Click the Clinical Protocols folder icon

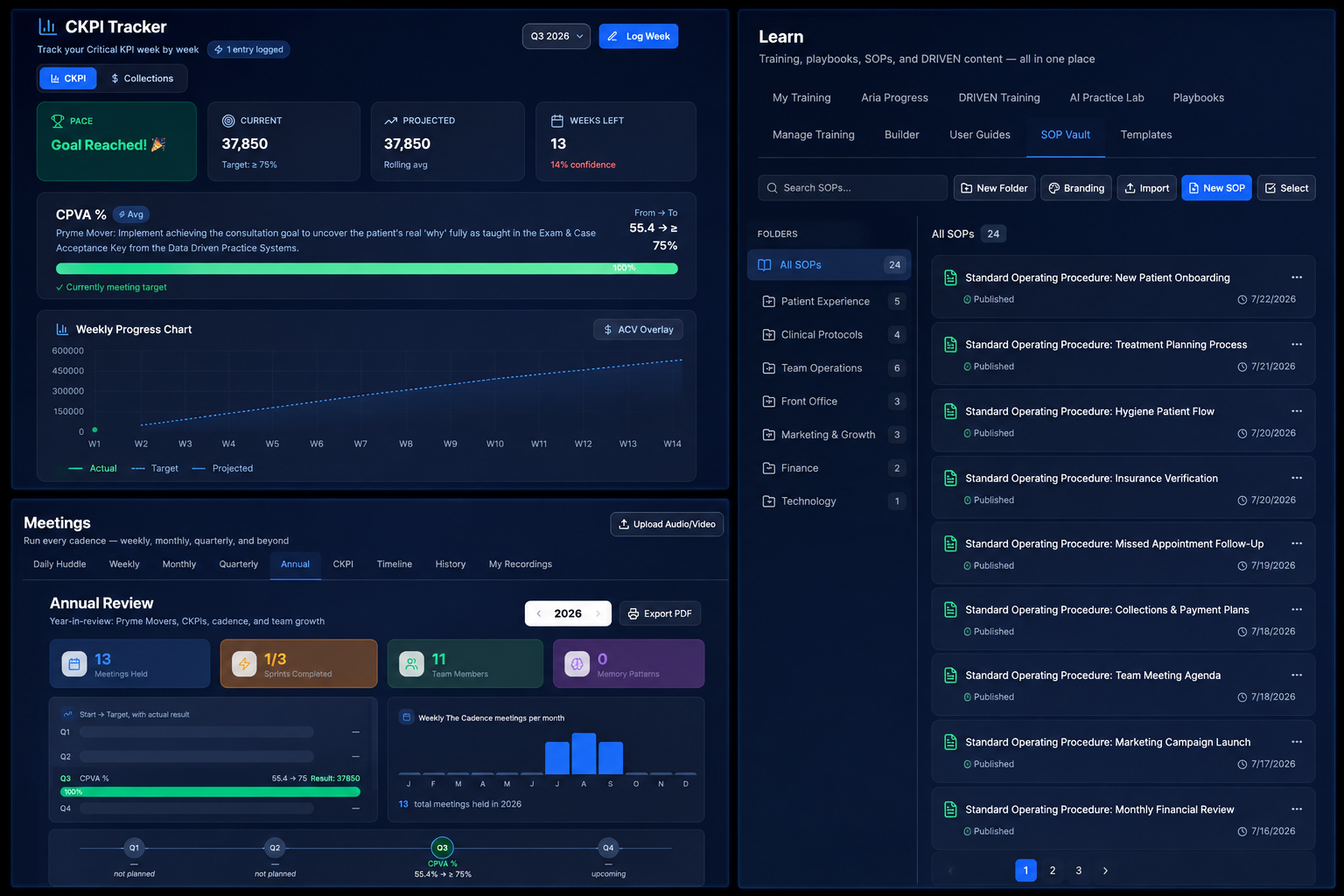click(768, 334)
